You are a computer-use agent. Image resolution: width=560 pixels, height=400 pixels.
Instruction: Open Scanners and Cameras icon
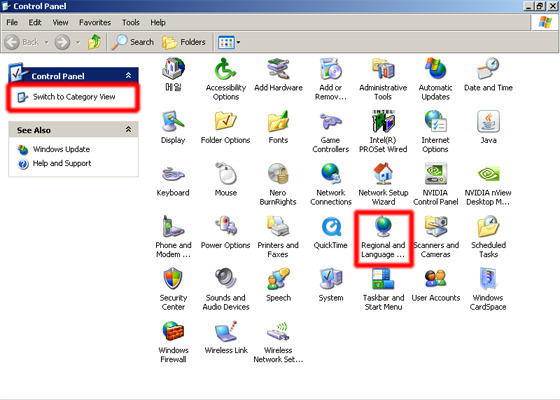pyautogui.click(x=436, y=236)
